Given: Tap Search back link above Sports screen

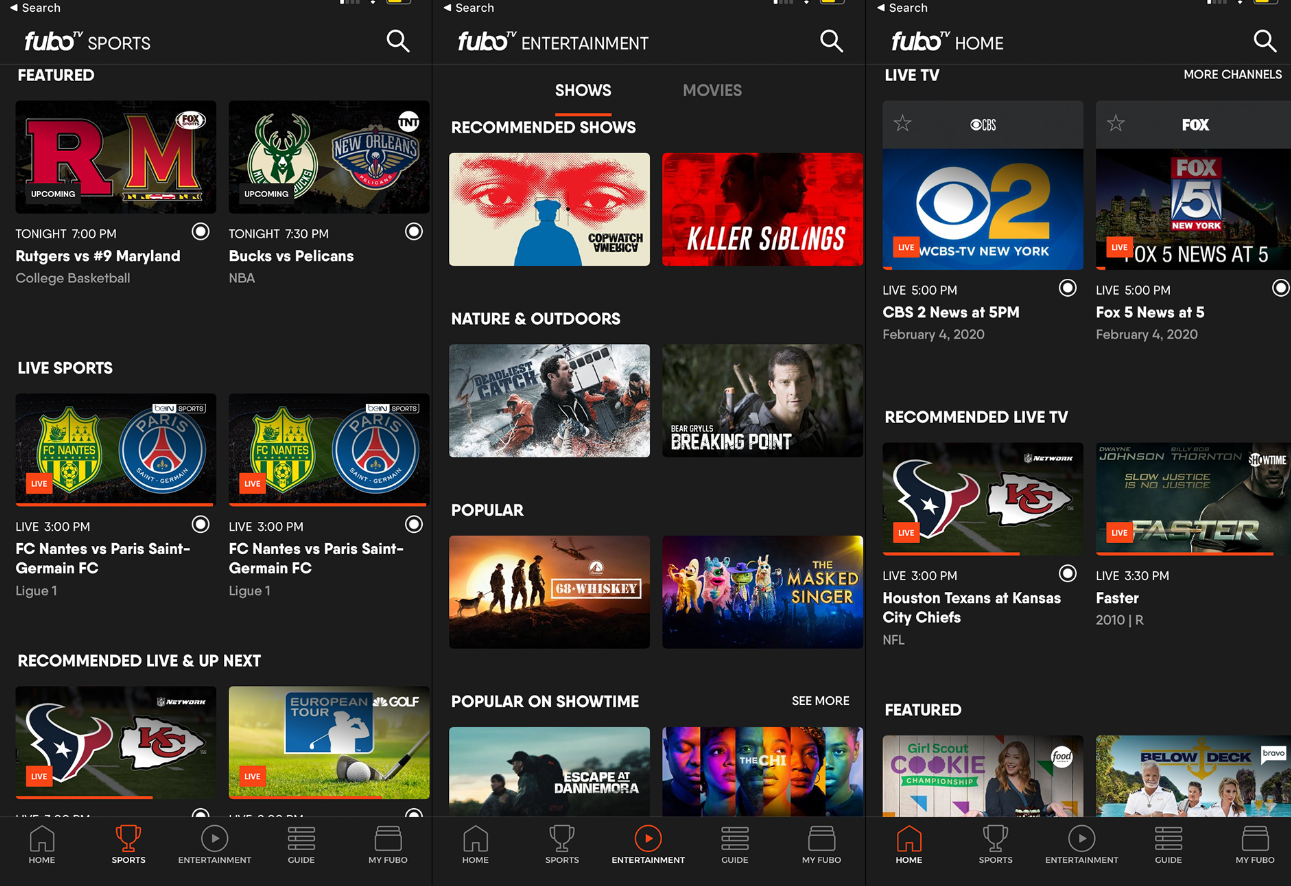Looking at the screenshot, I should pos(35,8).
